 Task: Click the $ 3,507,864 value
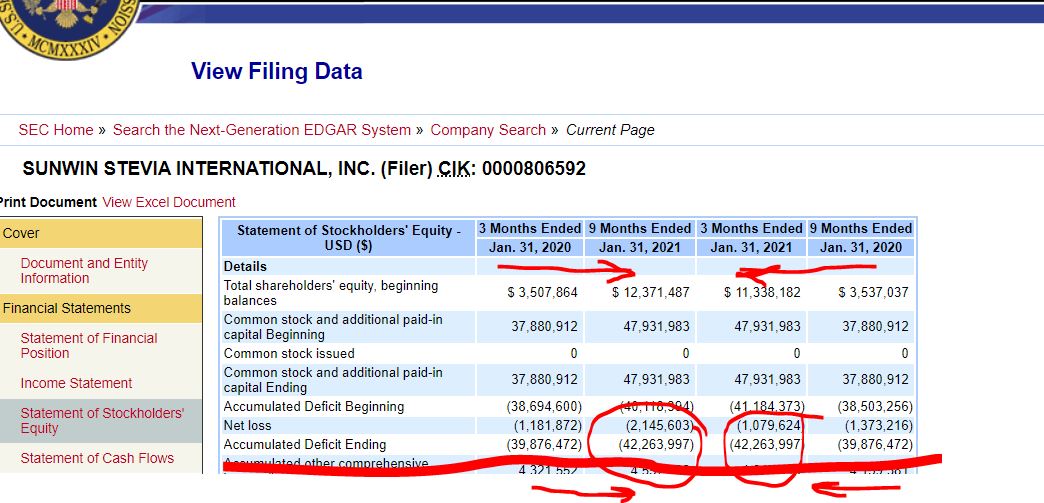pos(542,292)
